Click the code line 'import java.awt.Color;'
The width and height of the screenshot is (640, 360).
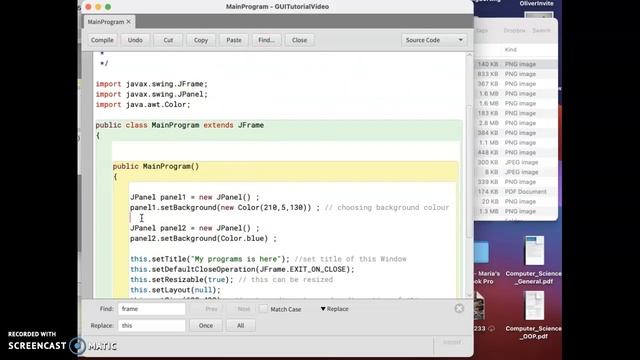(x=143, y=104)
